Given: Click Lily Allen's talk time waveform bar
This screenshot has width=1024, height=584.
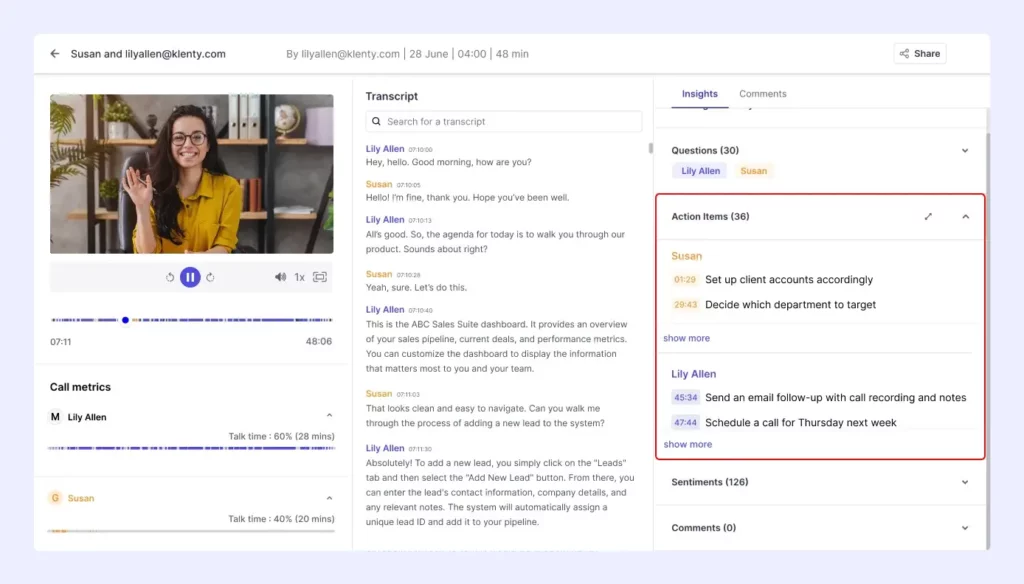Looking at the screenshot, I should [191, 448].
